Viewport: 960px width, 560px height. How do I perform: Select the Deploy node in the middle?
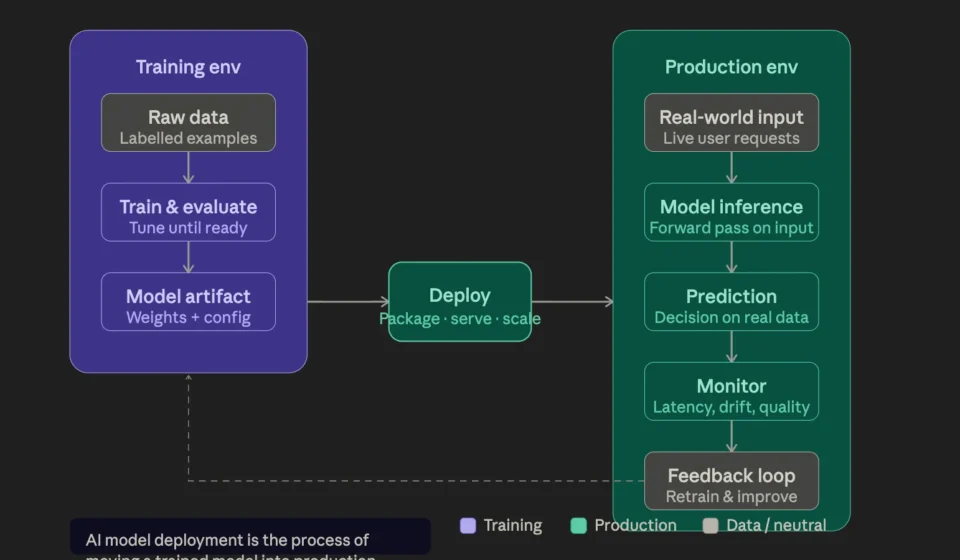[460, 302]
